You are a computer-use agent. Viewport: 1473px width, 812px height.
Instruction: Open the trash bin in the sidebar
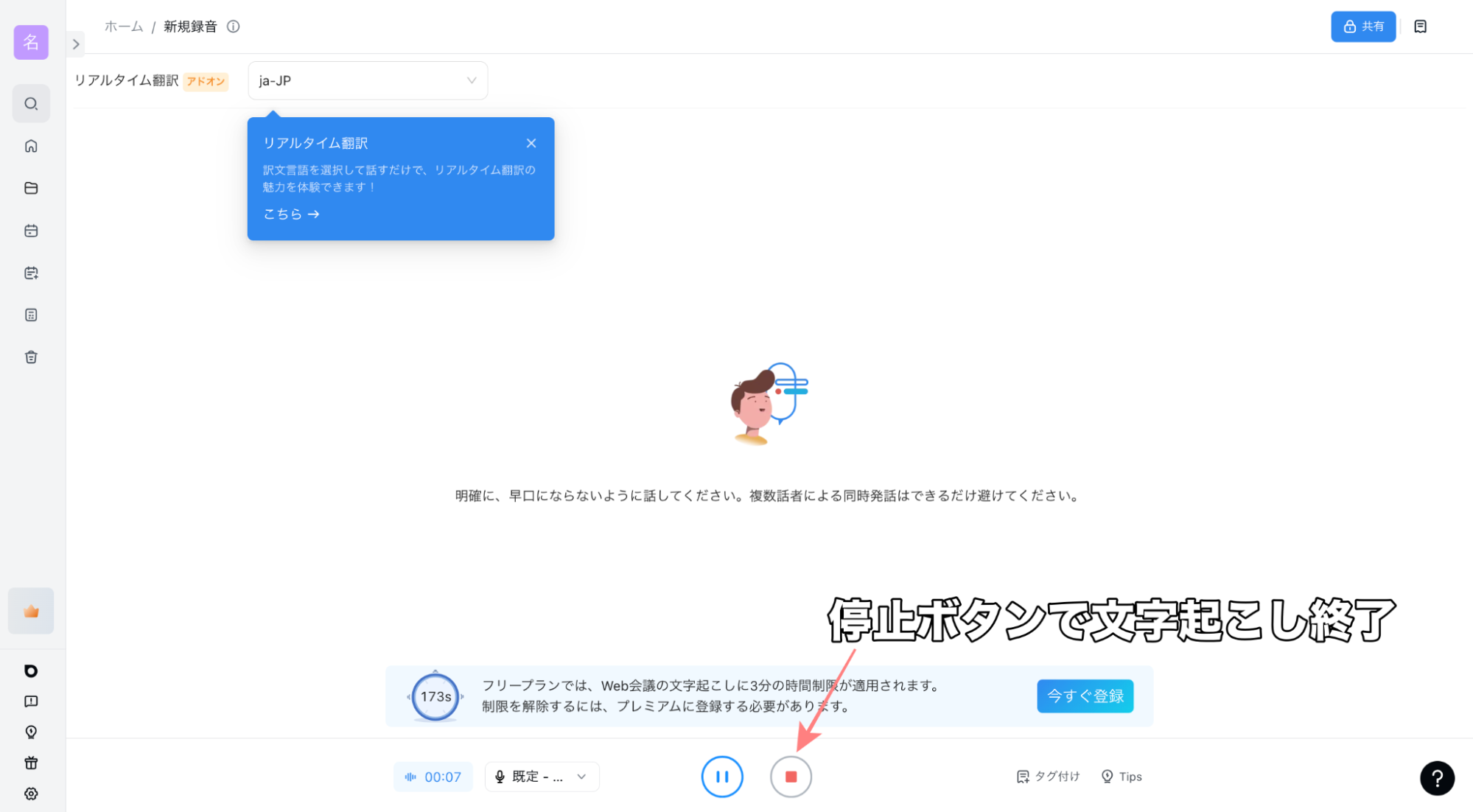pyautogui.click(x=31, y=357)
